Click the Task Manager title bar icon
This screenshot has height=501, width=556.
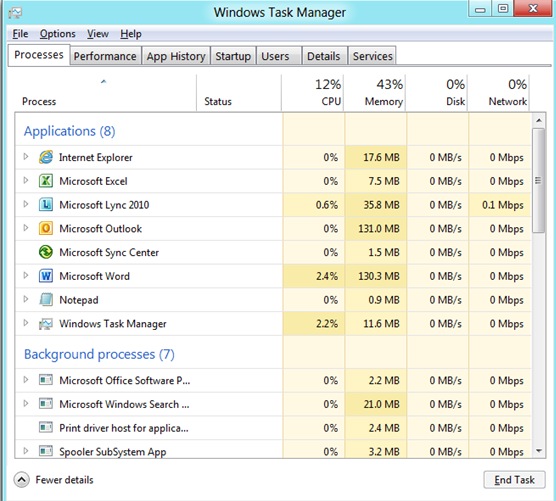(15, 13)
